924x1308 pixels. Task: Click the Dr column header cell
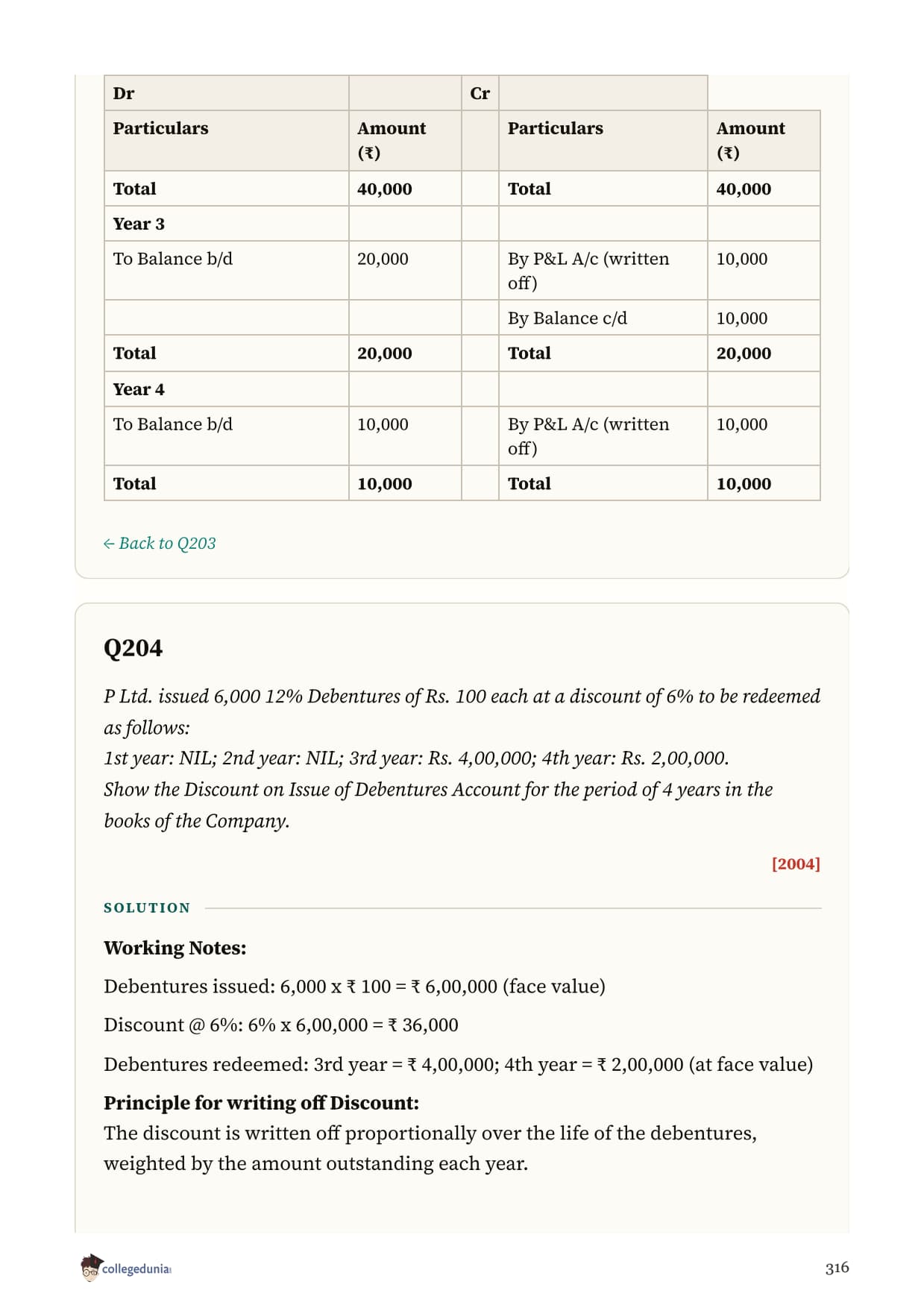[x=227, y=93]
